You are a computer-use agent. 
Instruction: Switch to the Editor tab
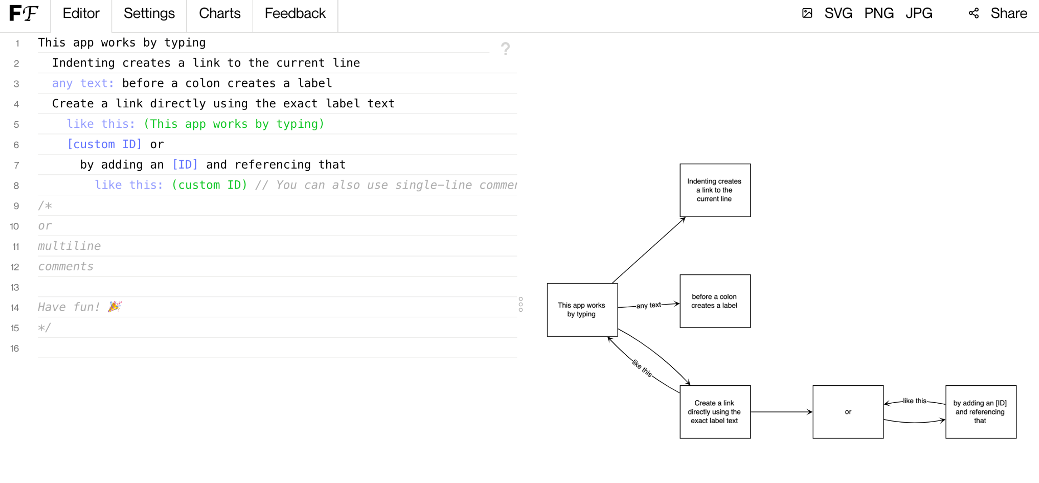coord(81,14)
